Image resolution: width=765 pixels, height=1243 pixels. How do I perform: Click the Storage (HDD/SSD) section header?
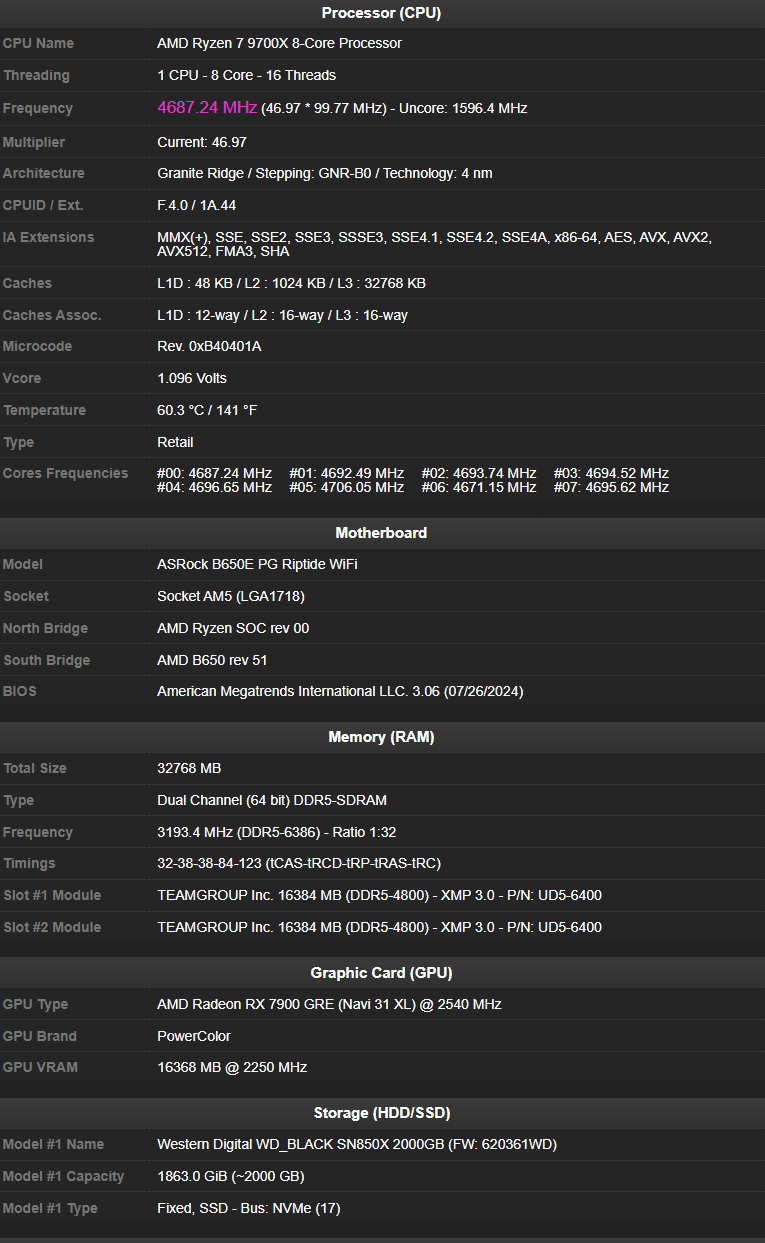pyautogui.click(x=381, y=1113)
